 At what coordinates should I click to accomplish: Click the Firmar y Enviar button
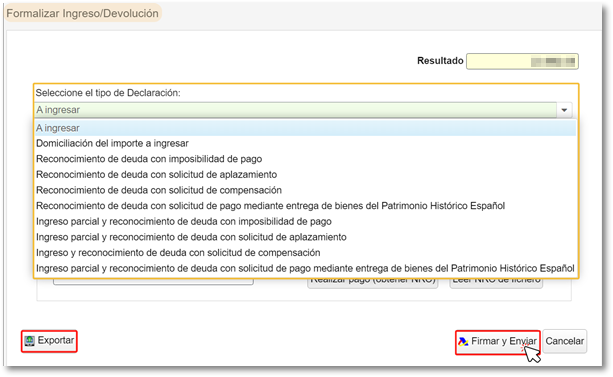pyautogui.click(x=498, y=342)
